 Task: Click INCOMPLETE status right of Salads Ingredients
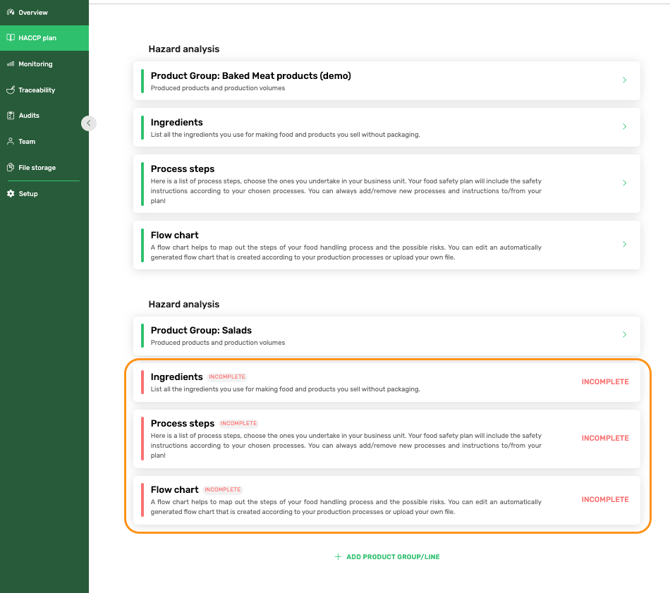(605, 382)
